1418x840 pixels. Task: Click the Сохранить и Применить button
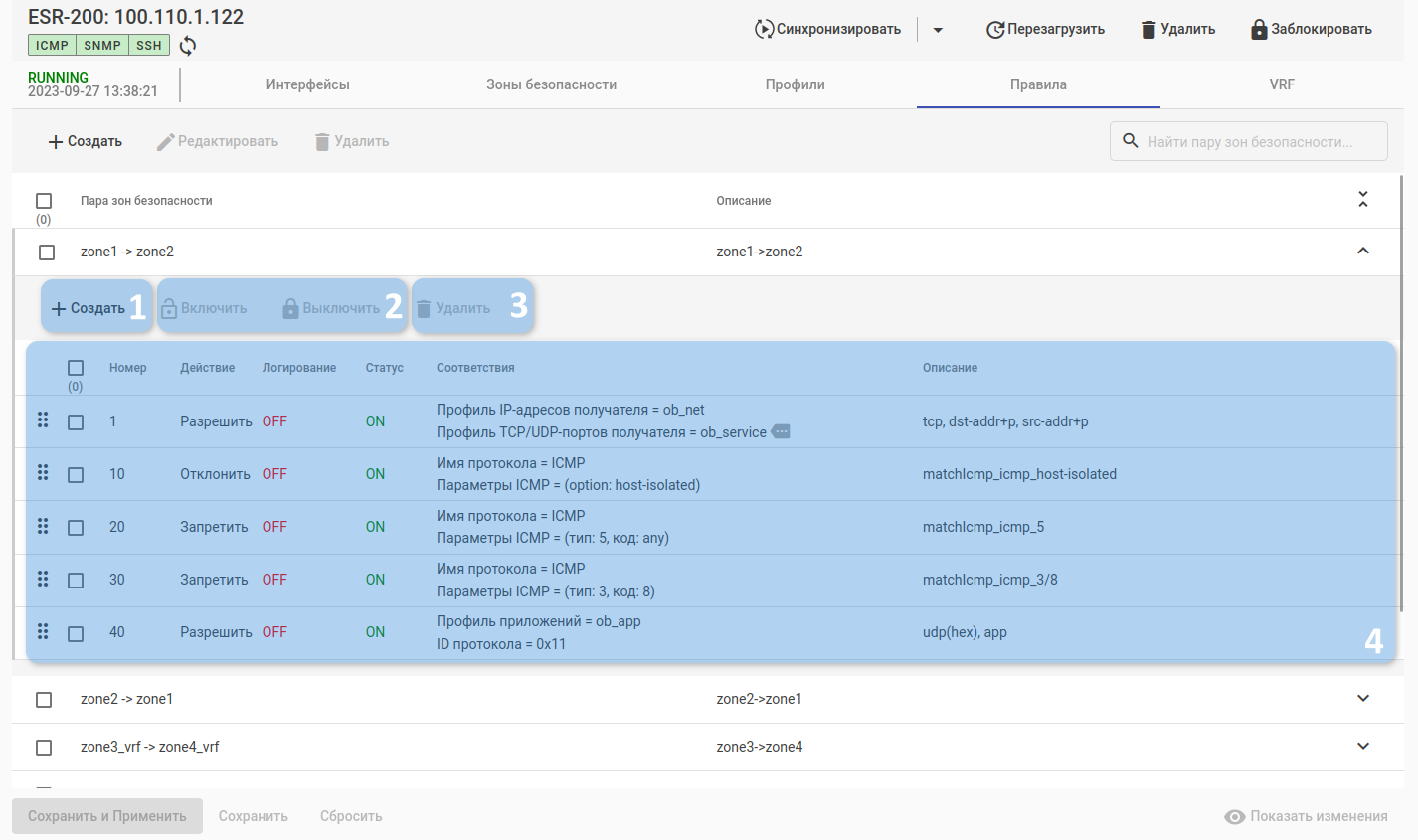click(x=107, y=816)
